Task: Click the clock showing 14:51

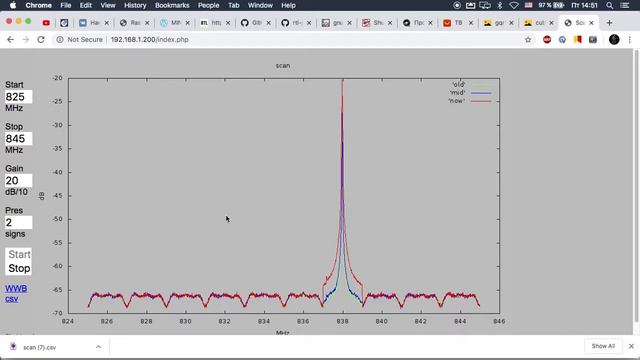Action: 584,5
